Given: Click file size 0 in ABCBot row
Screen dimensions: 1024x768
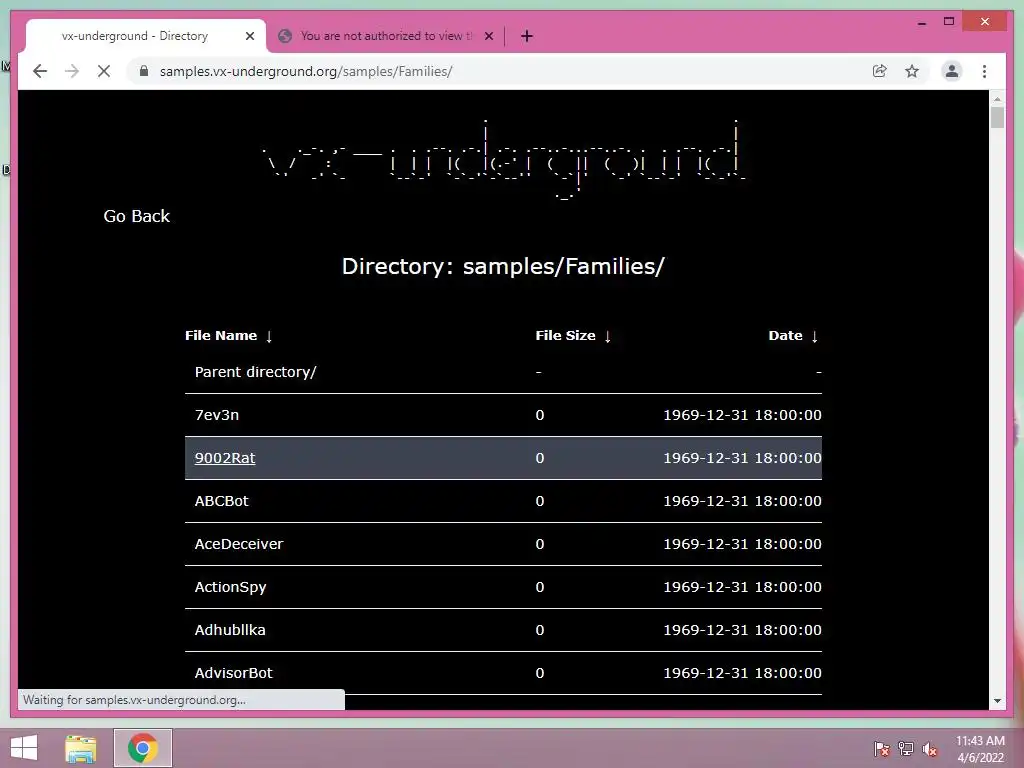Looking at the screenshot, I should coord(539,501).
